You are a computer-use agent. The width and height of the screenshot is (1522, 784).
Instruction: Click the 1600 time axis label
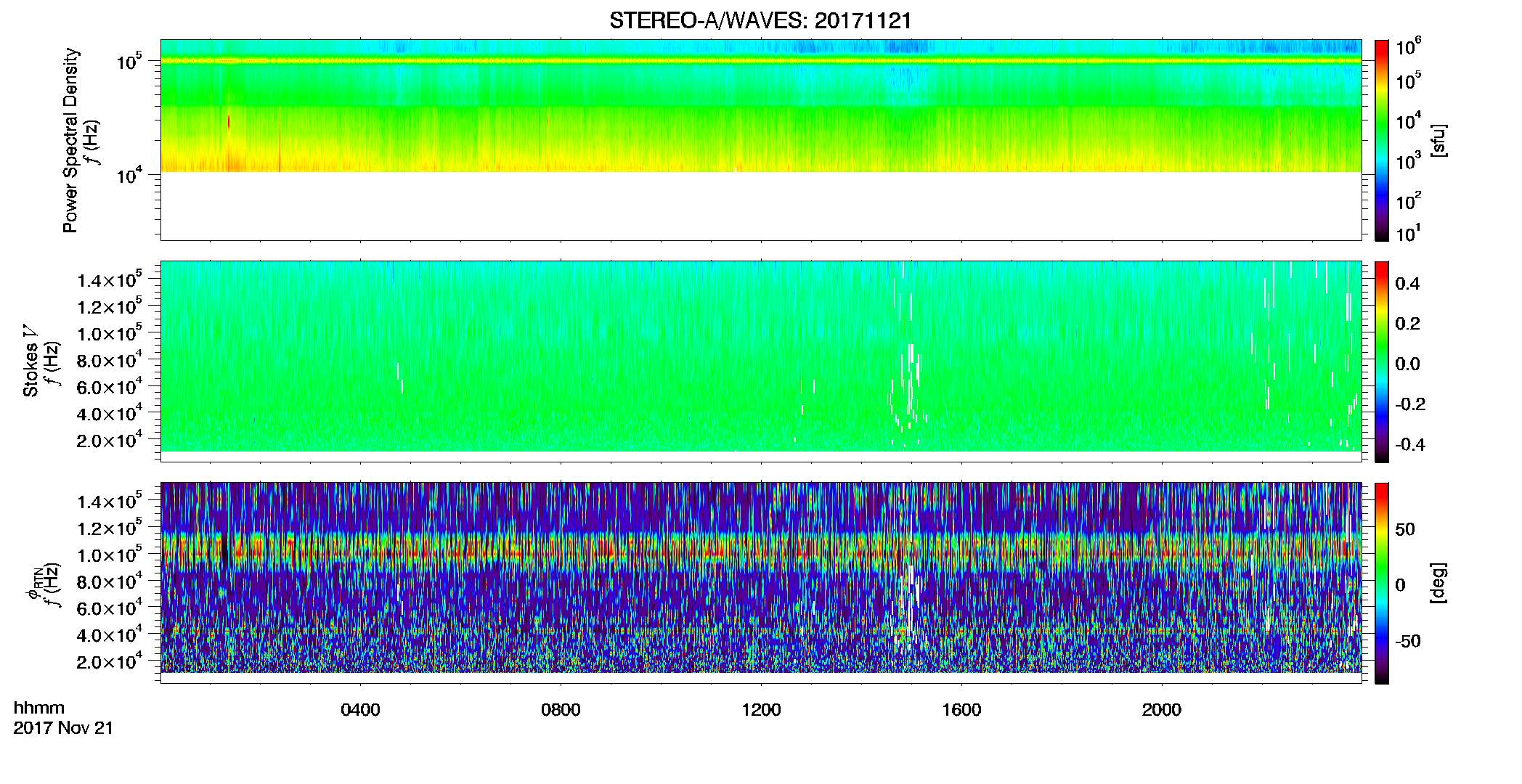[961, 710]
